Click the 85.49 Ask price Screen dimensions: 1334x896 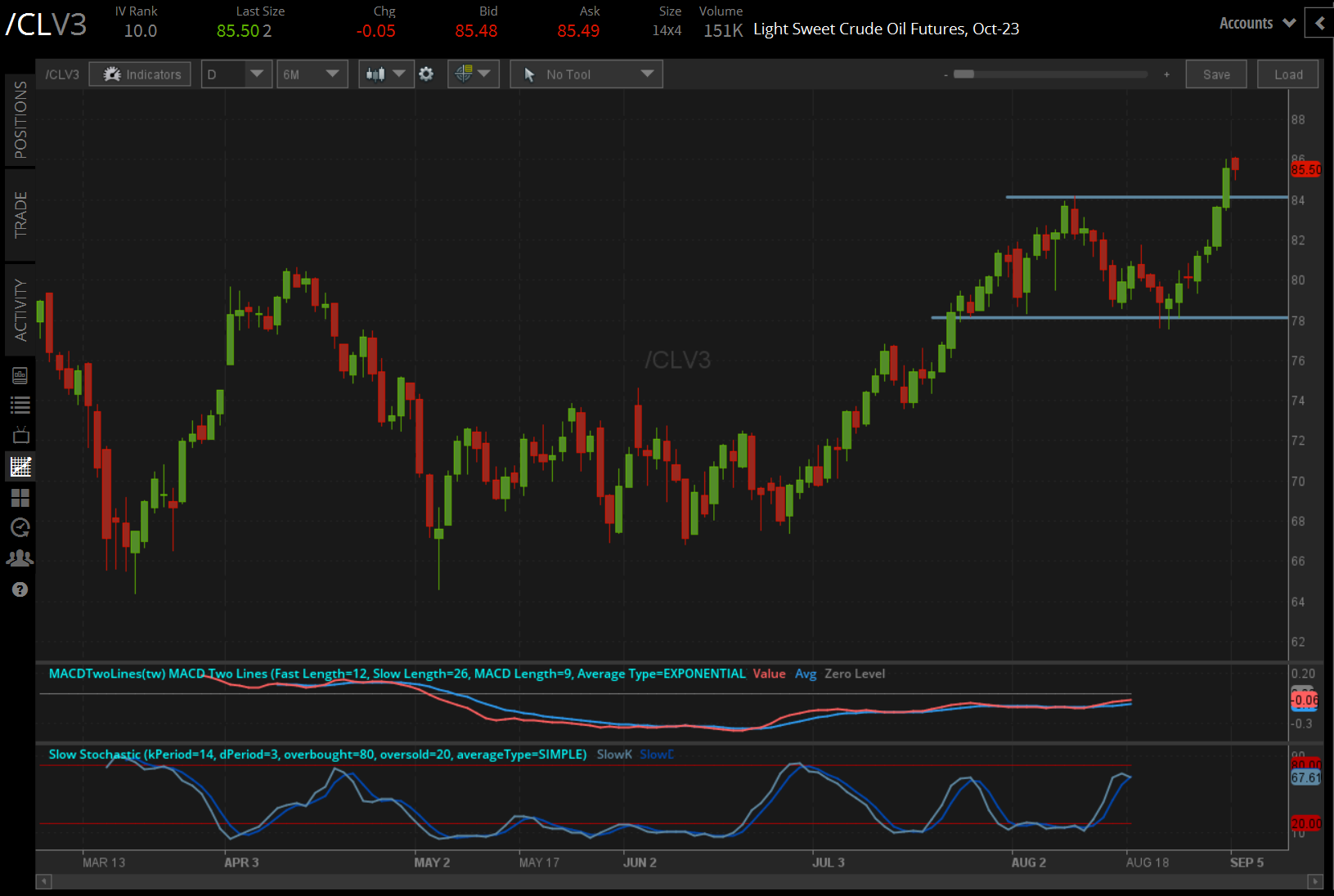pyautogui.click(x=578, y=31)
